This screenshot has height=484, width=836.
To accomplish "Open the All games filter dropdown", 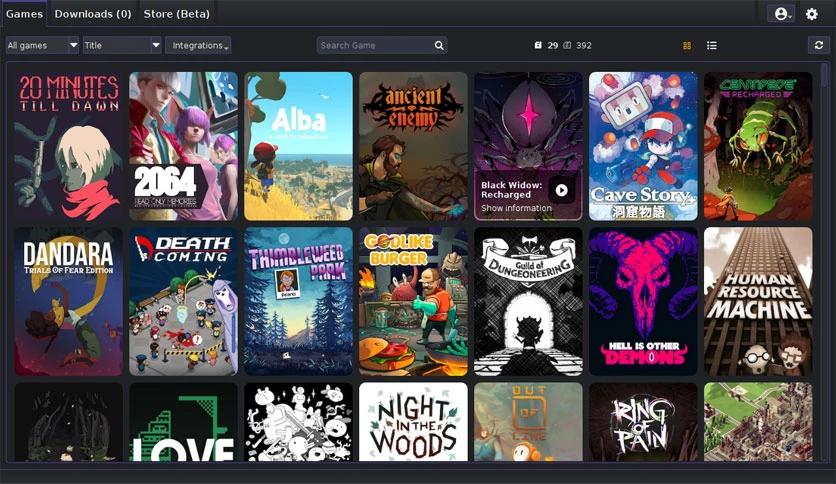I will coord(43,45).
